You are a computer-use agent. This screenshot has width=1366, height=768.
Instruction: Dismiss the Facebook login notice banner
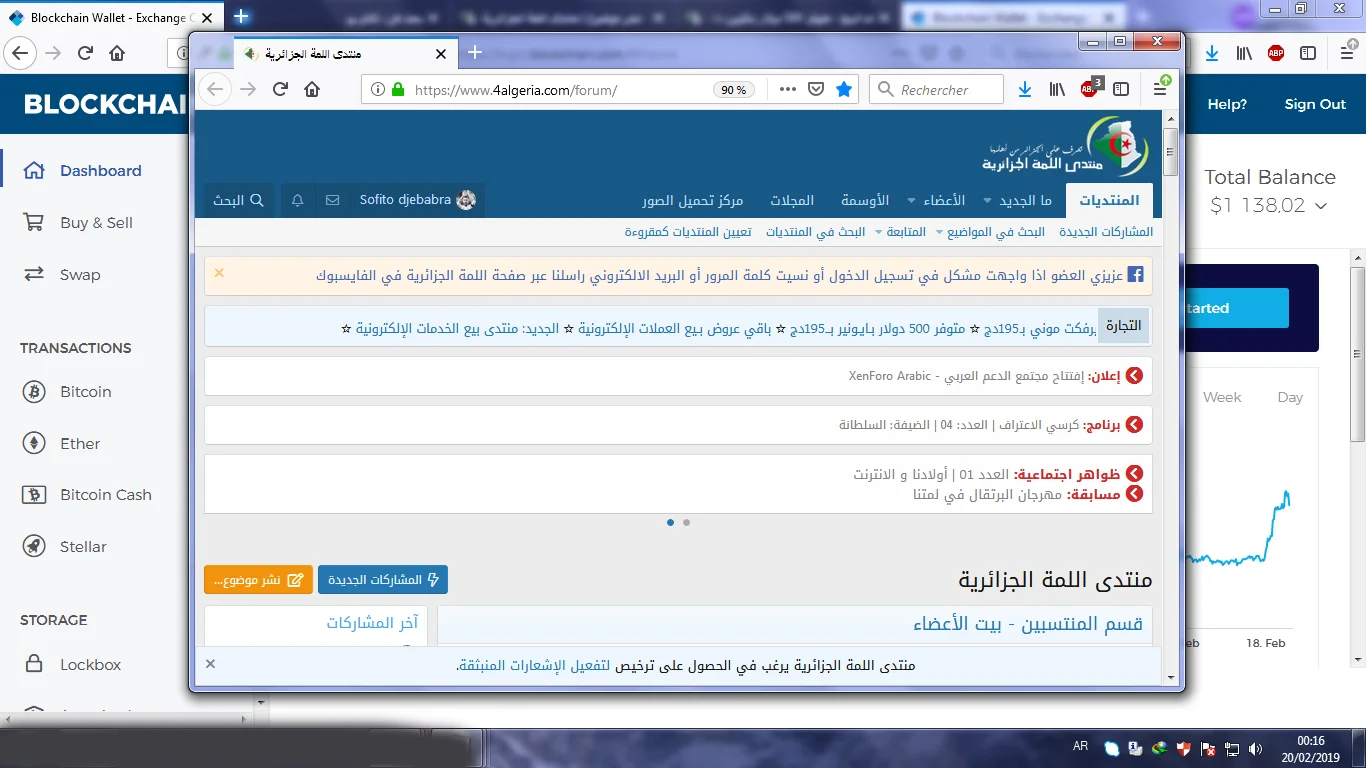click(219, 273)
